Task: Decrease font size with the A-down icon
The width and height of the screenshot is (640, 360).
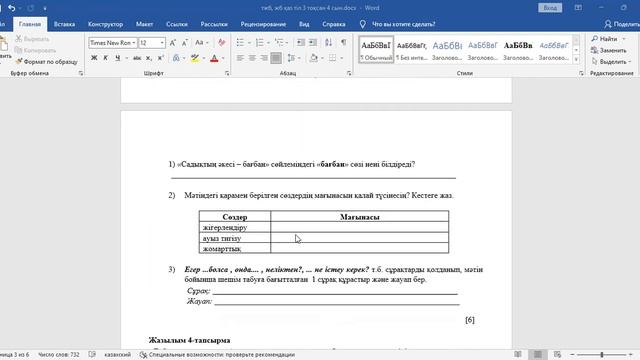Action: pos(185,43)
